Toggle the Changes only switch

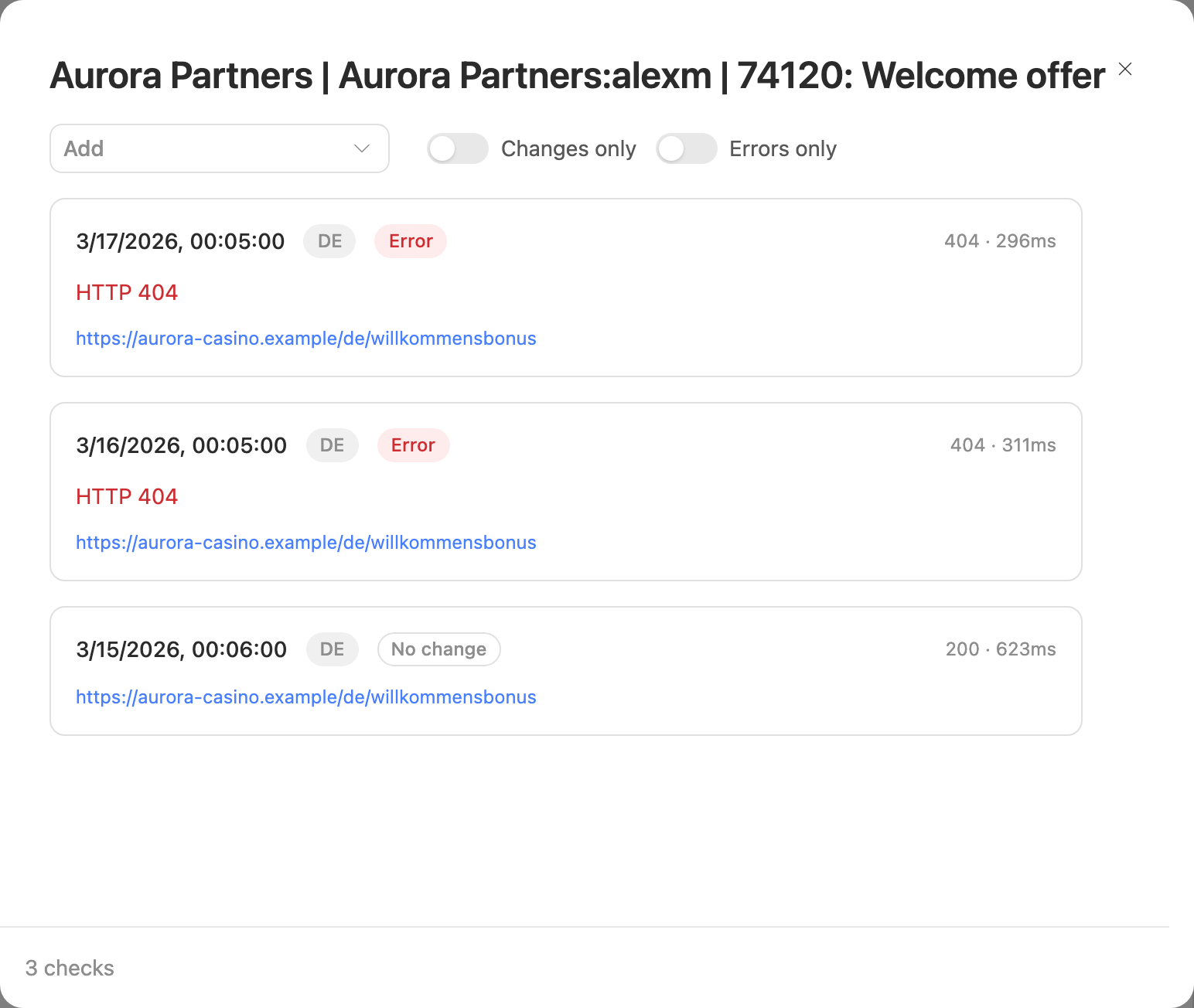tap(458, 148)
